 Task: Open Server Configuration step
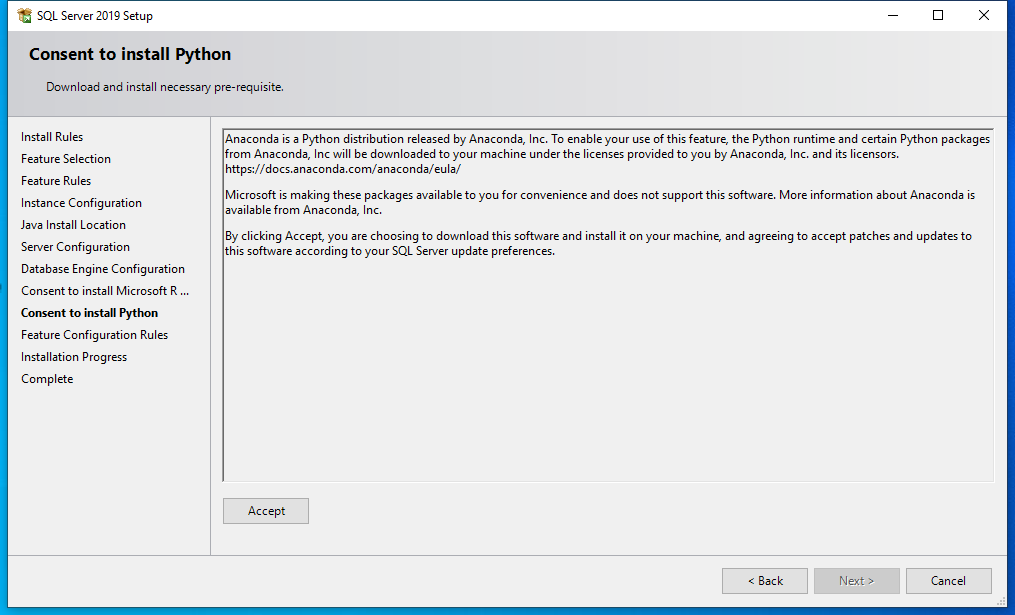[x=75, y=247]
